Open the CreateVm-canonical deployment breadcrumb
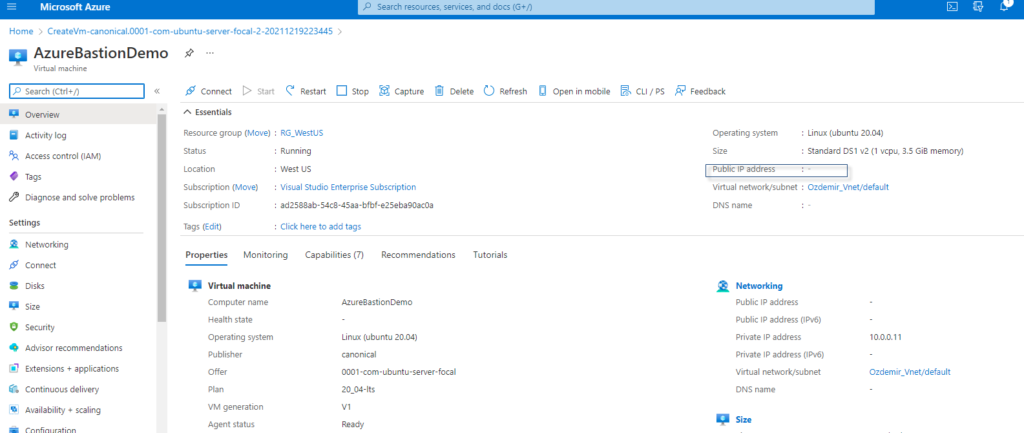The image size is (1024, 433). 190,31
